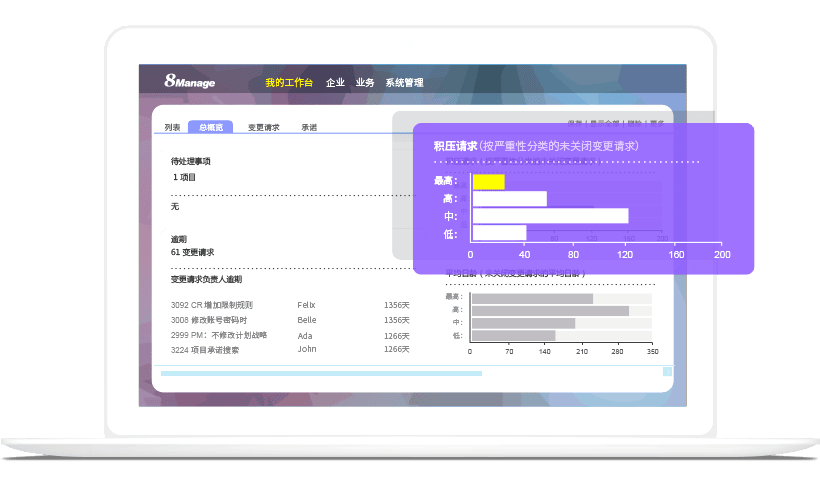The width and height of the screenshot is (820, 487).
Task: Click the 变更请求负责人逾期 heading
Action: point(206,279)
